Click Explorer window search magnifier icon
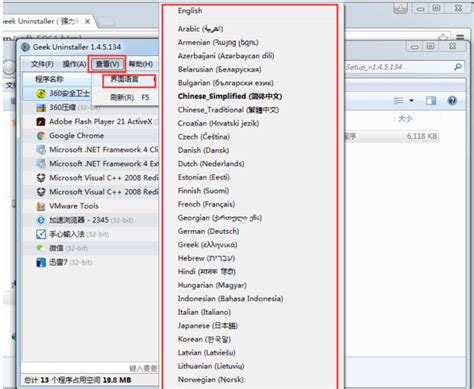The height and width of the screenshot is (389, 474). tap(458, 67)
